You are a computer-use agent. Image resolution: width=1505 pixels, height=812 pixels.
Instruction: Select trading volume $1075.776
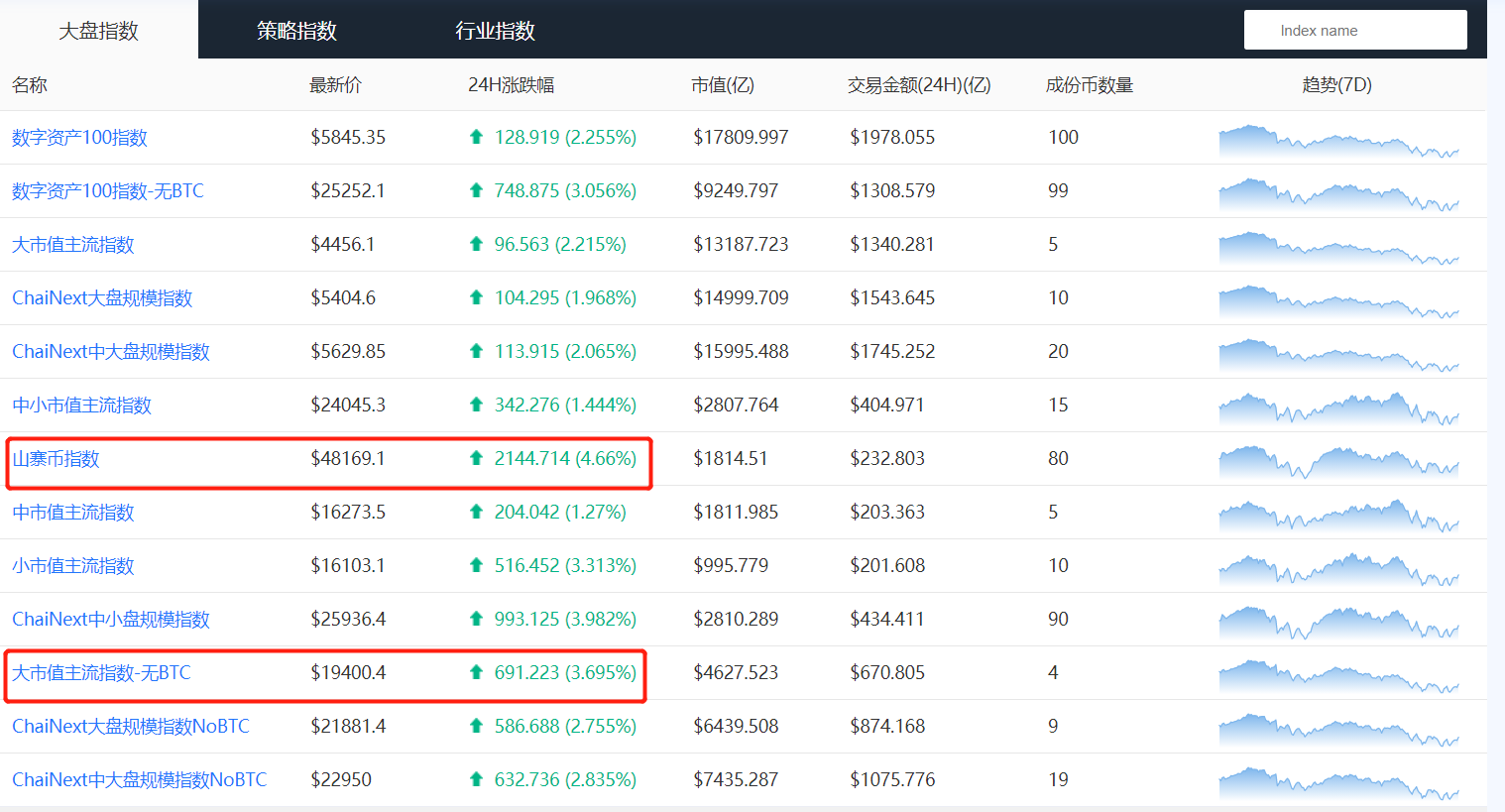(892, 779)
